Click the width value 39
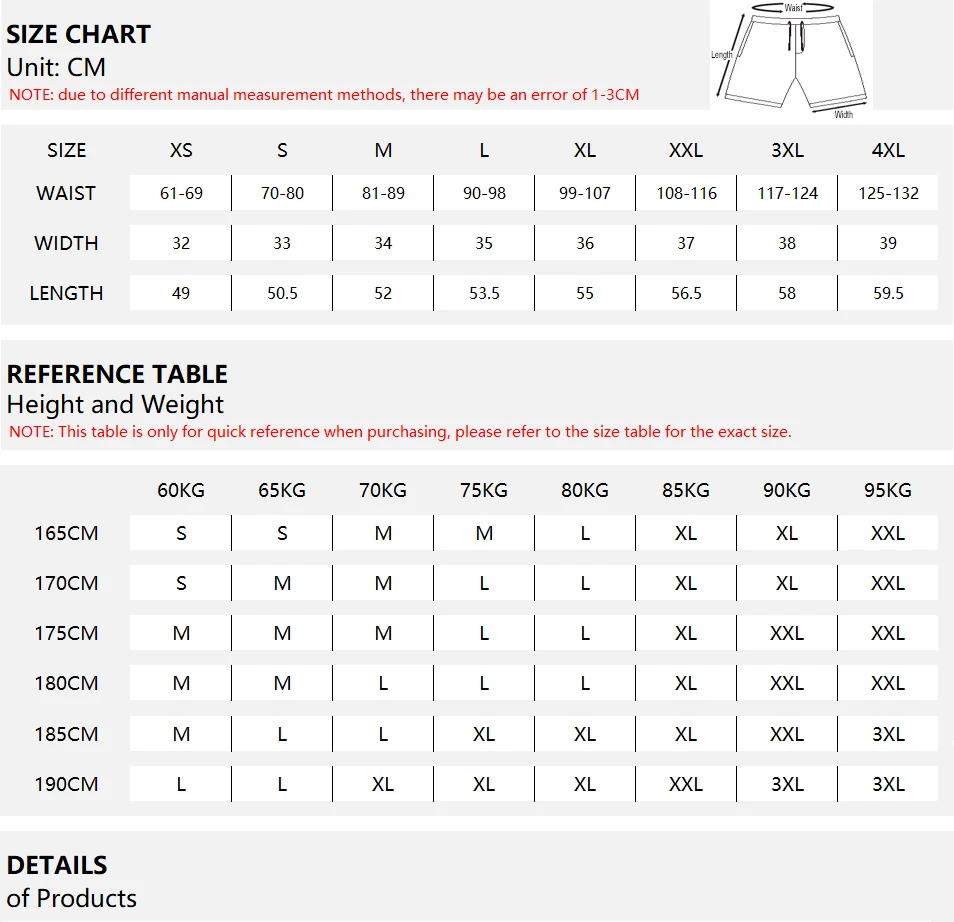954x922 pixels. (888, 243)
